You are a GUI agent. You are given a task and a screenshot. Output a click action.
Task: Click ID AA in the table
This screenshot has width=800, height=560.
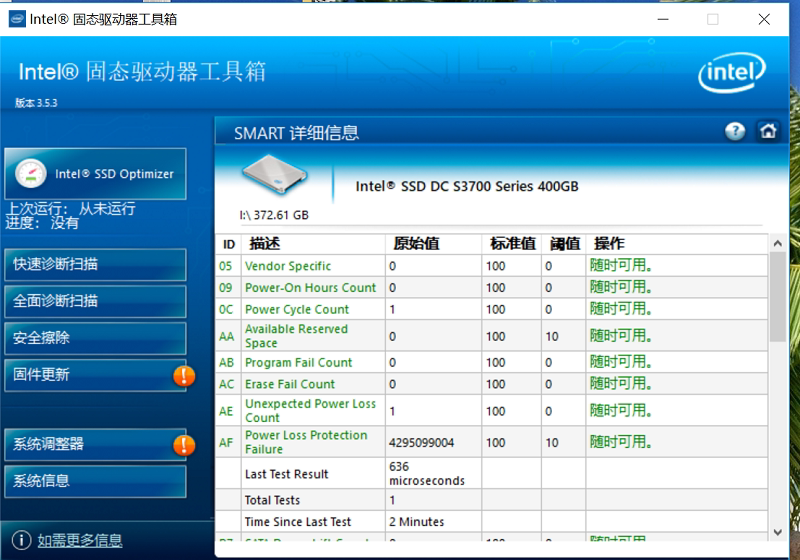tap(227, 337)
